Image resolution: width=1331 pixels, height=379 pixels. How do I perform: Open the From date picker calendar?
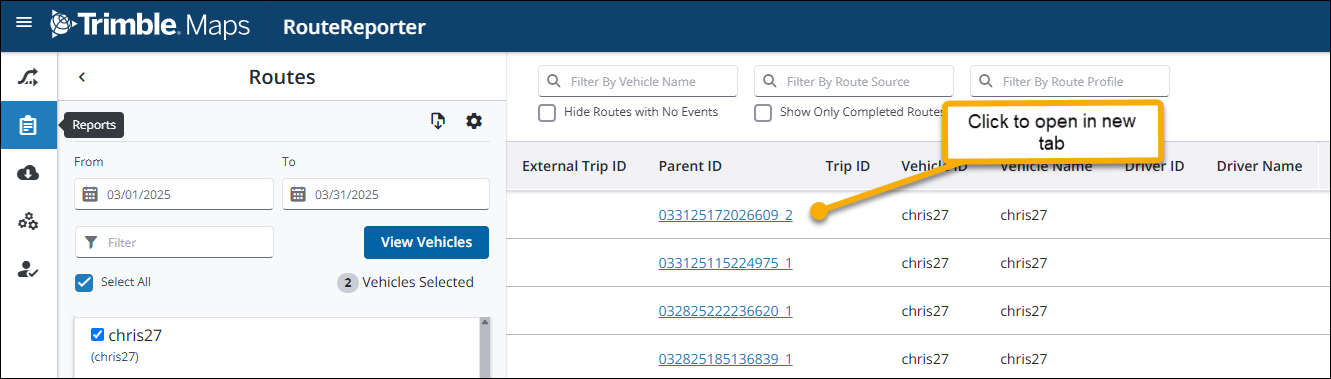pos(89,194)
